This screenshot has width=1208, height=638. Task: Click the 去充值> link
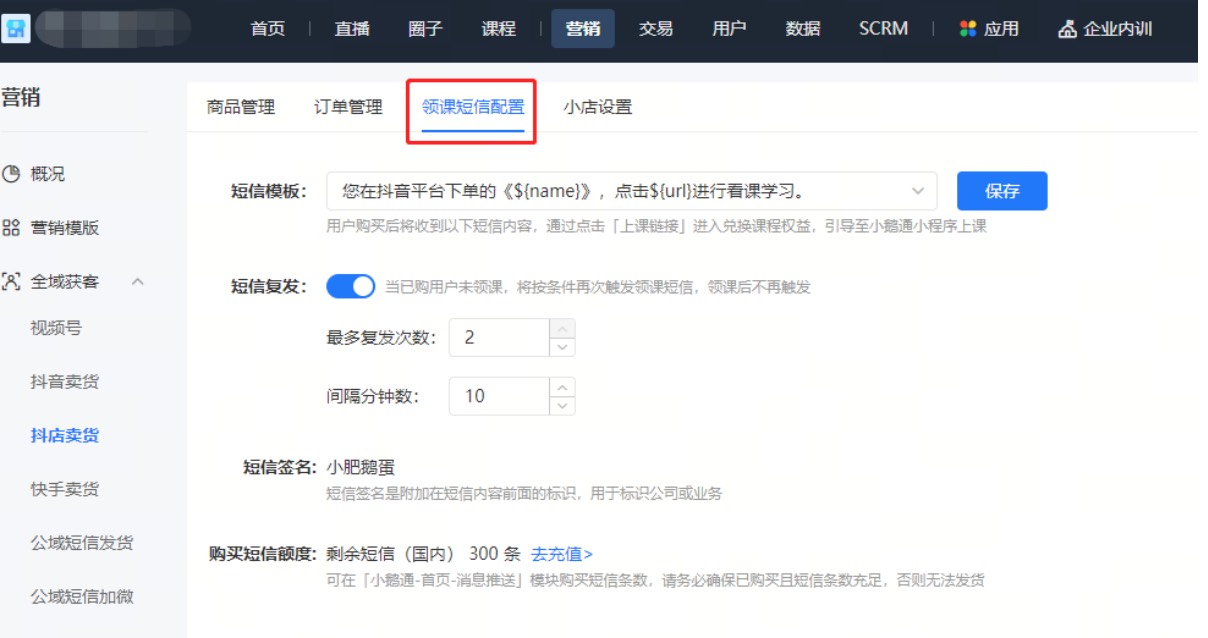(562, 554)
